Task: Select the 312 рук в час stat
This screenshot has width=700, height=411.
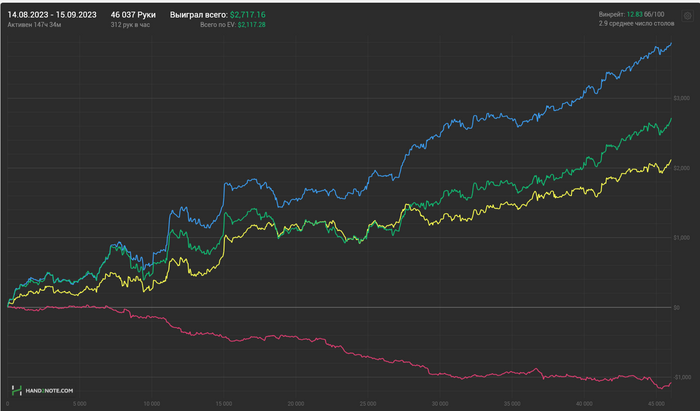Action: (x=130, y=24)
